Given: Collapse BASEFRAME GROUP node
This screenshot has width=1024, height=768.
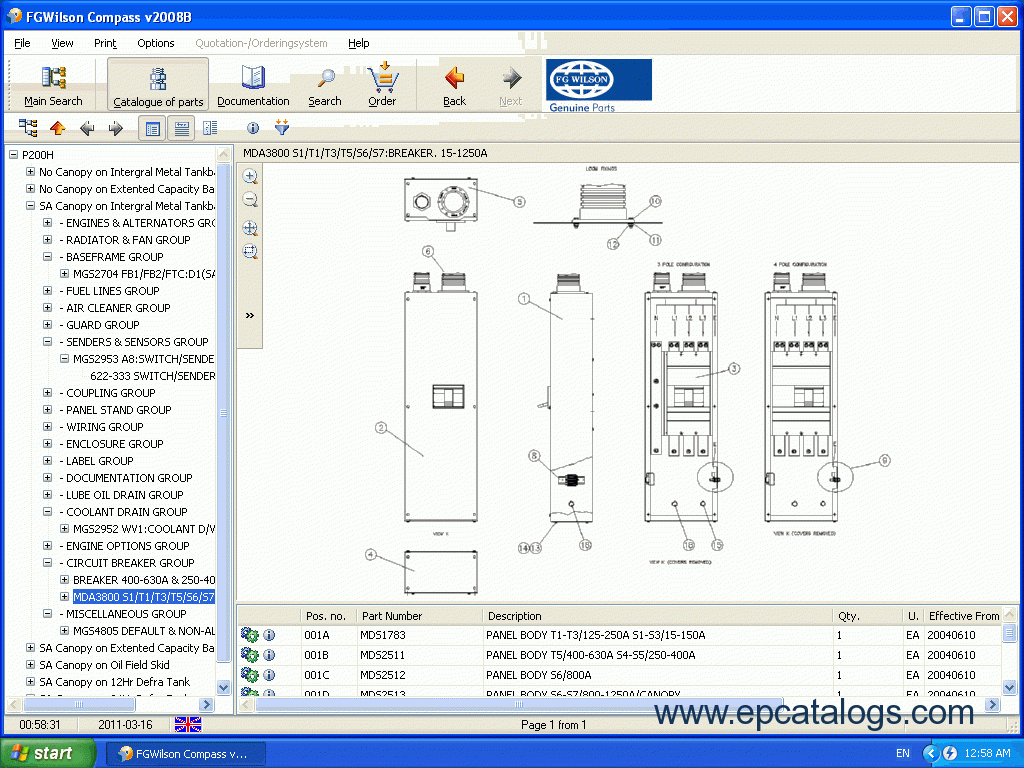Looking at the screenshot, I should (x=48, y=257).
